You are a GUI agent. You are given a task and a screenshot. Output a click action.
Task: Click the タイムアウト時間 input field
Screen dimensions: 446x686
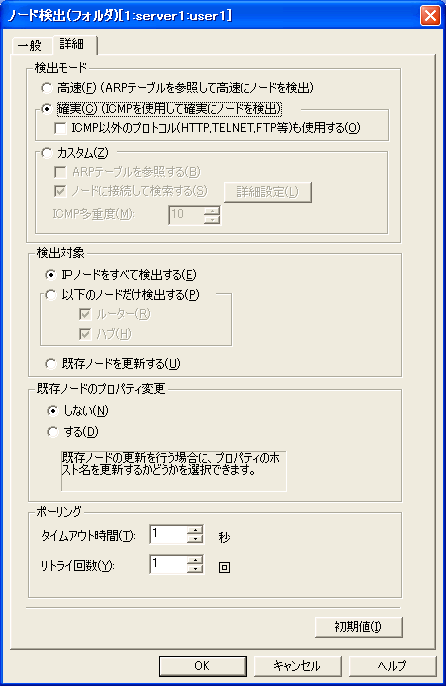pos(169,534)
